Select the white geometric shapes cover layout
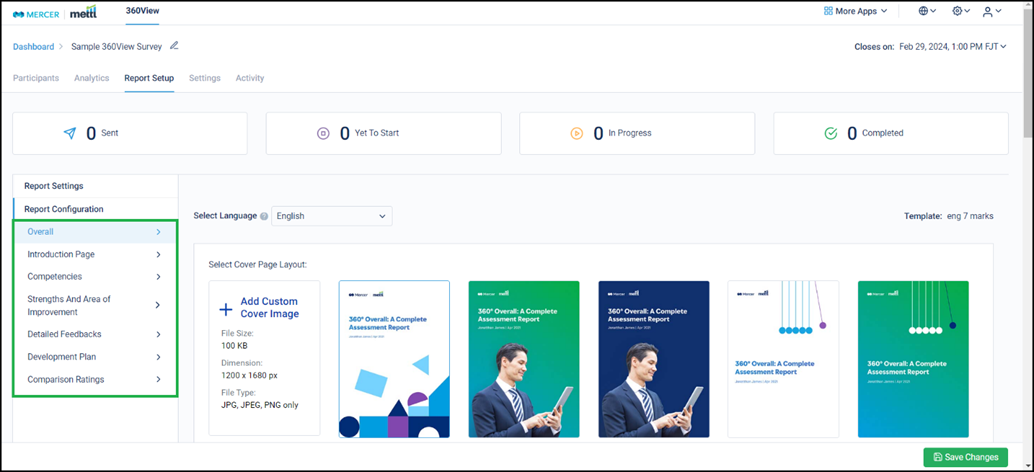 point(394,359)
